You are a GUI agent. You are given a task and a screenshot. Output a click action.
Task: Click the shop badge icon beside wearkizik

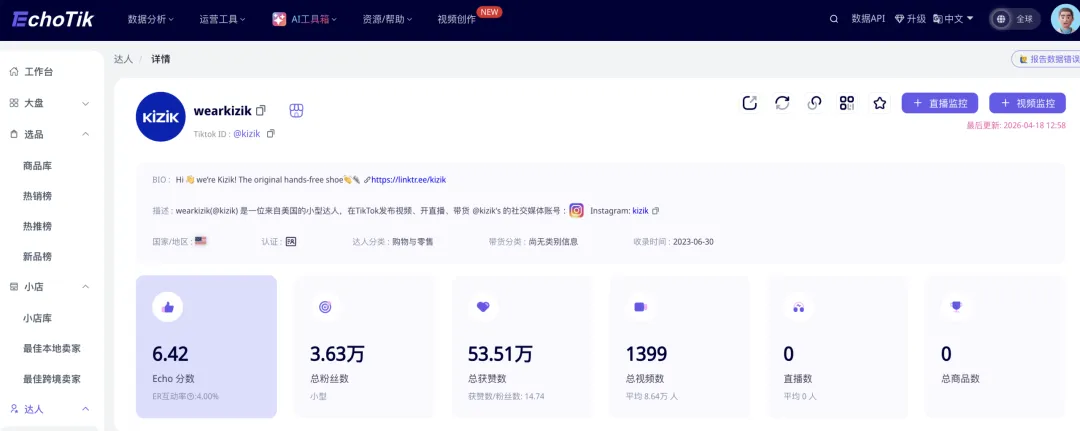click(x=296, y=111)
